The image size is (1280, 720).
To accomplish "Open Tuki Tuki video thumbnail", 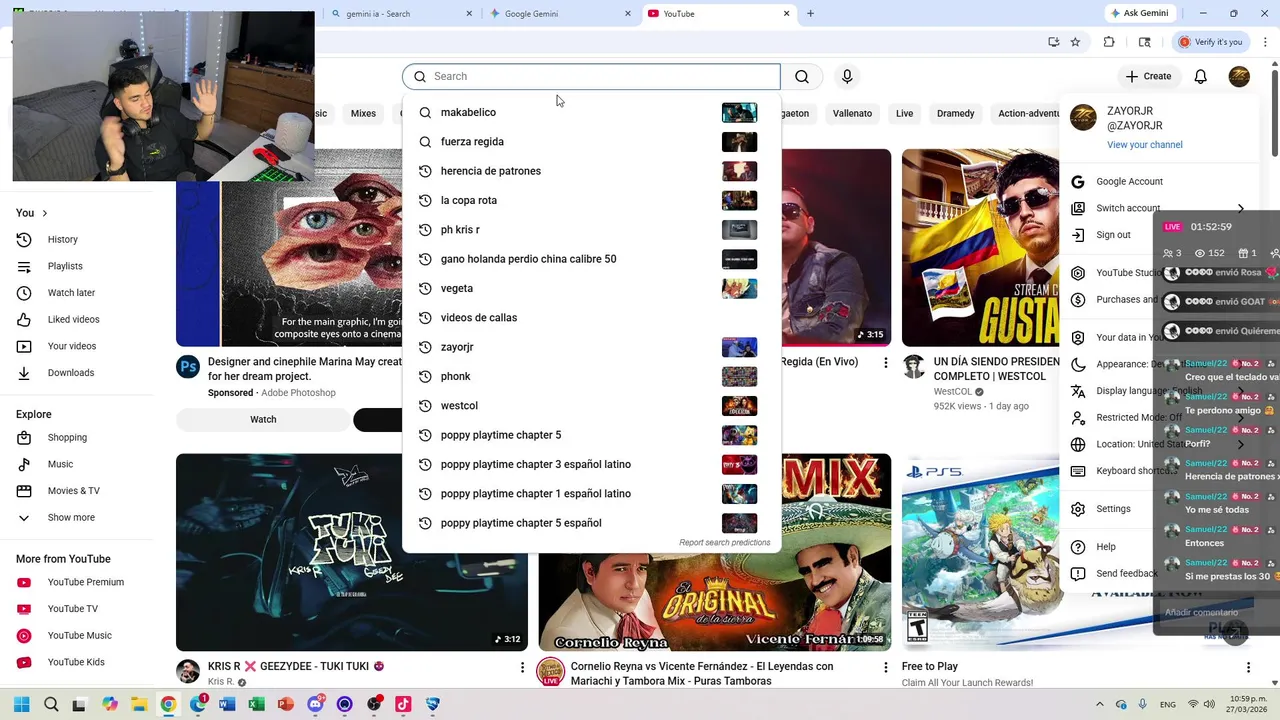I will click(x=352, y=552).
